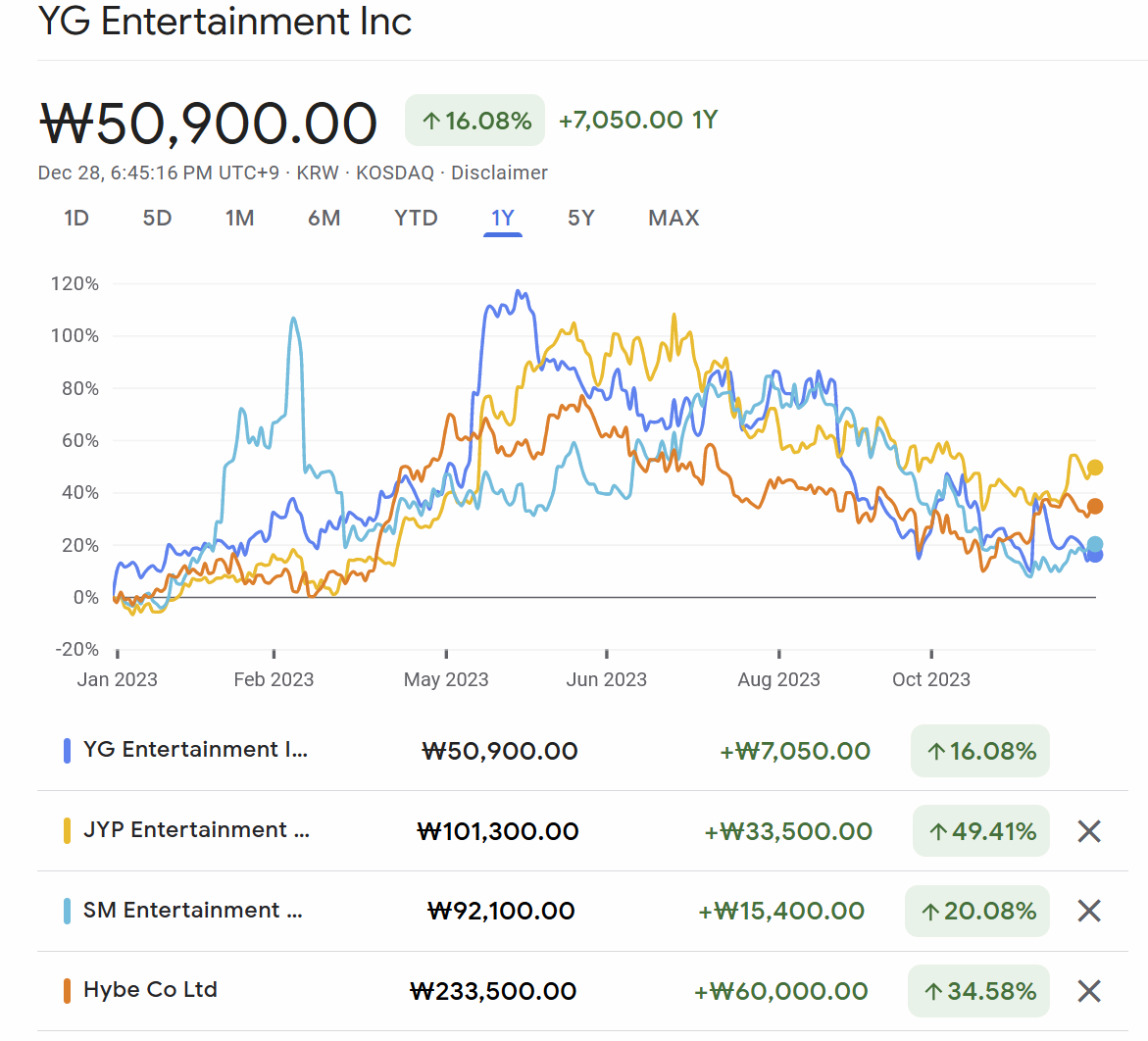Click the JYP 49.41% change badge

pyautogui.click(x=980, y=831)
